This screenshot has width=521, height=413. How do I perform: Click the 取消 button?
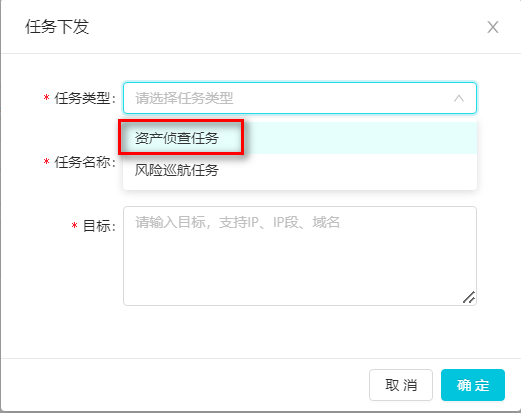click(401, 385)
